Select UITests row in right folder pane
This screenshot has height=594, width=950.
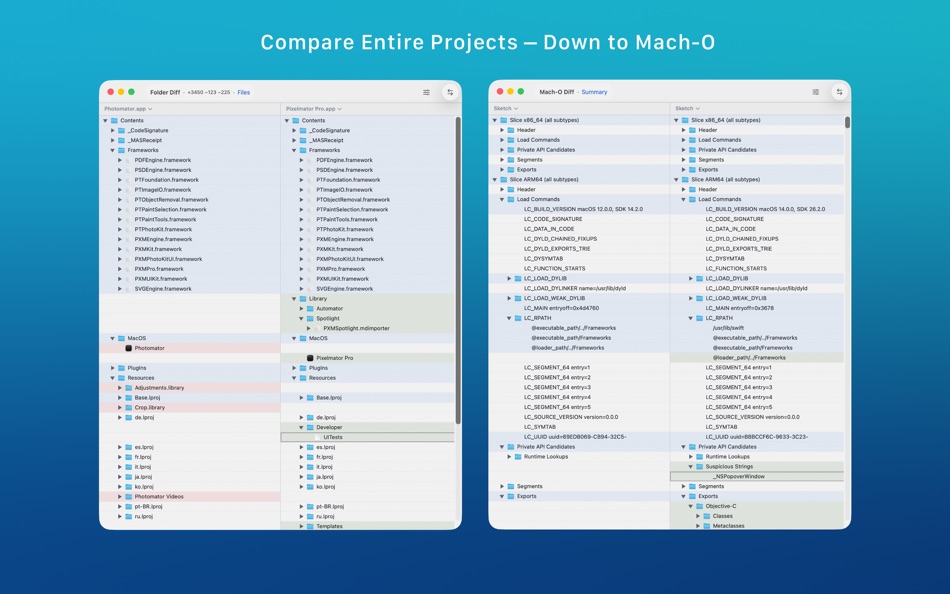tap(367, 437)
